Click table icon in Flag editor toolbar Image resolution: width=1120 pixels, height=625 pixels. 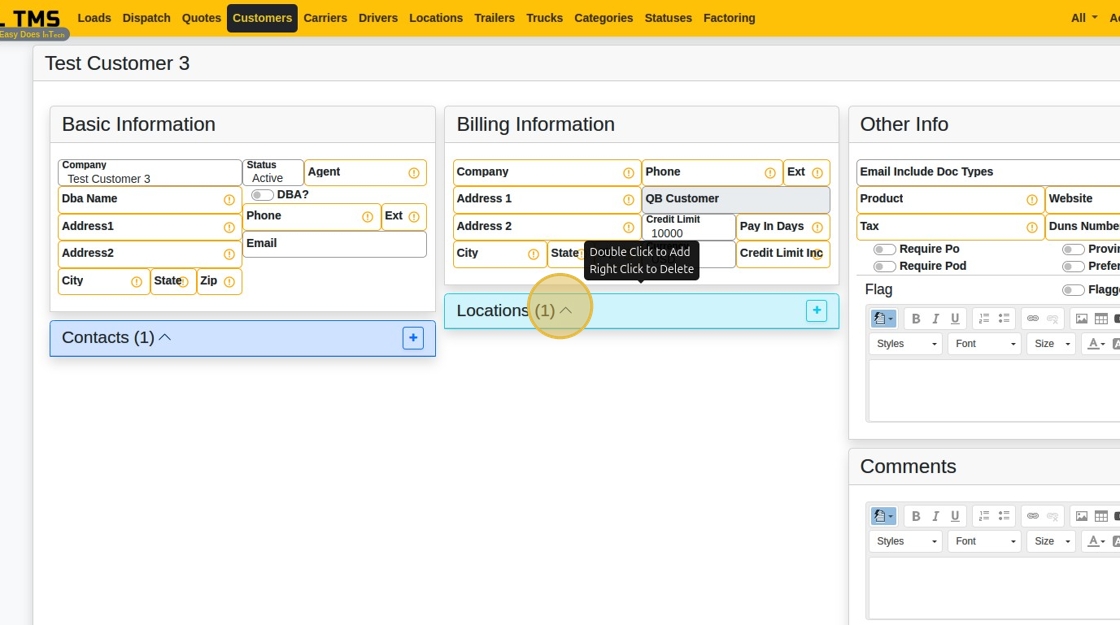coord(1100,319)
